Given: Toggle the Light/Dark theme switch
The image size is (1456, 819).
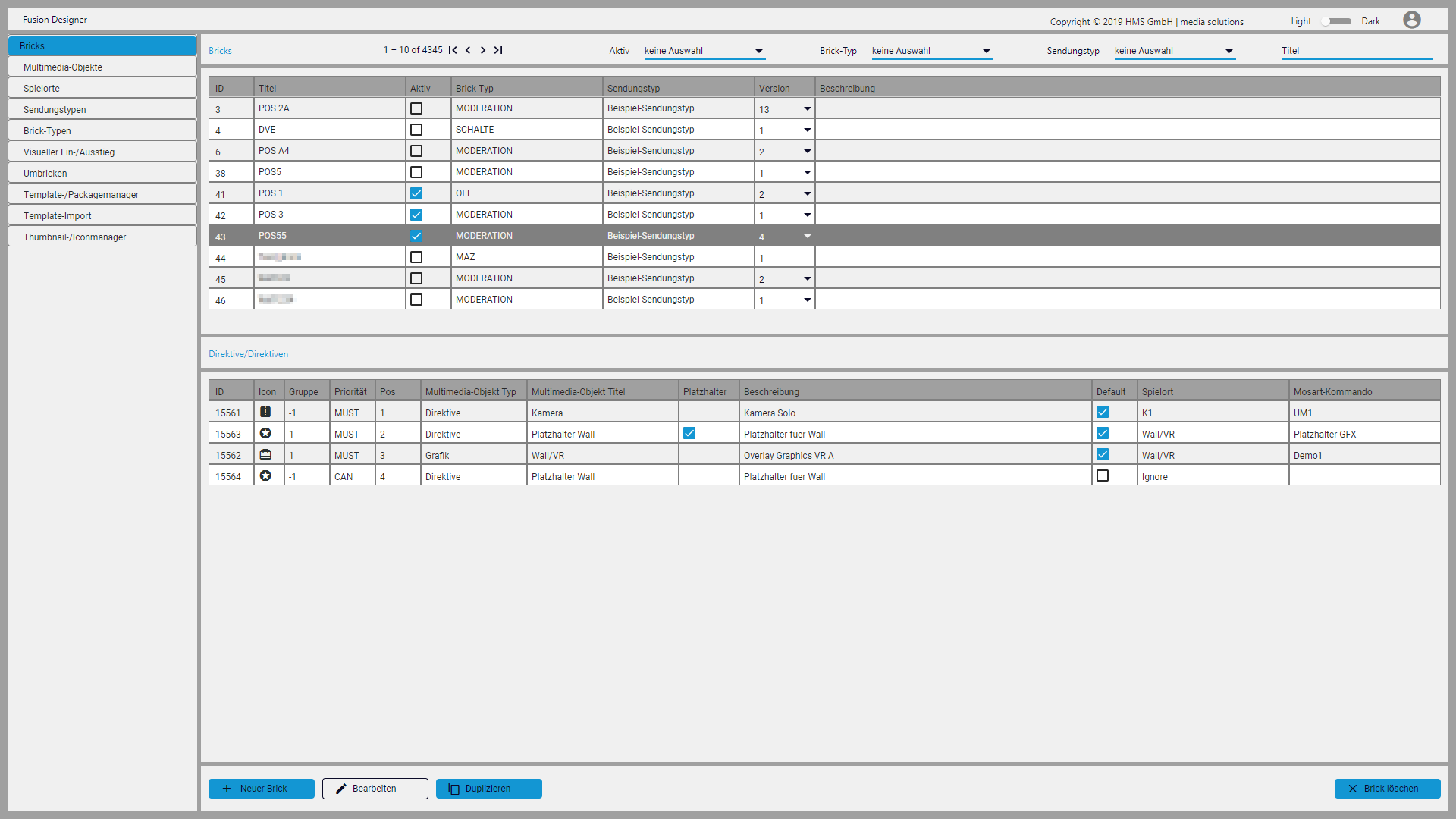Looking at the screenshot, I should tap(1336, 21).
